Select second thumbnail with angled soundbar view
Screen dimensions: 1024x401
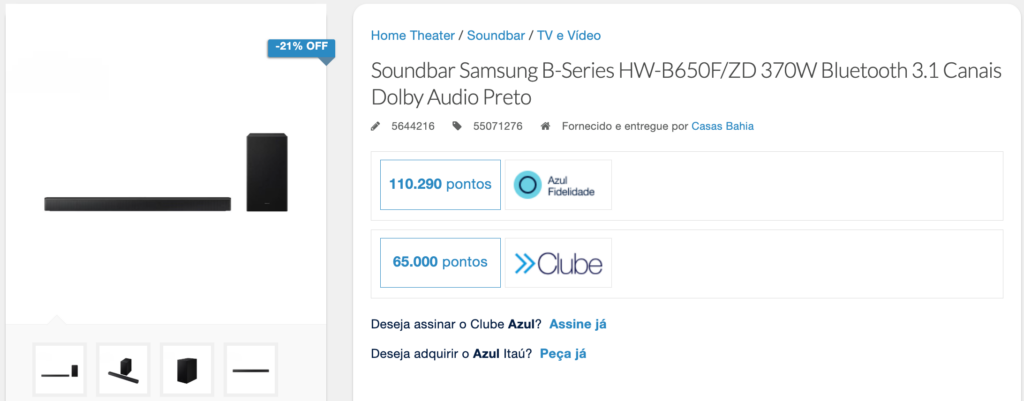click(x=123, y=370)
